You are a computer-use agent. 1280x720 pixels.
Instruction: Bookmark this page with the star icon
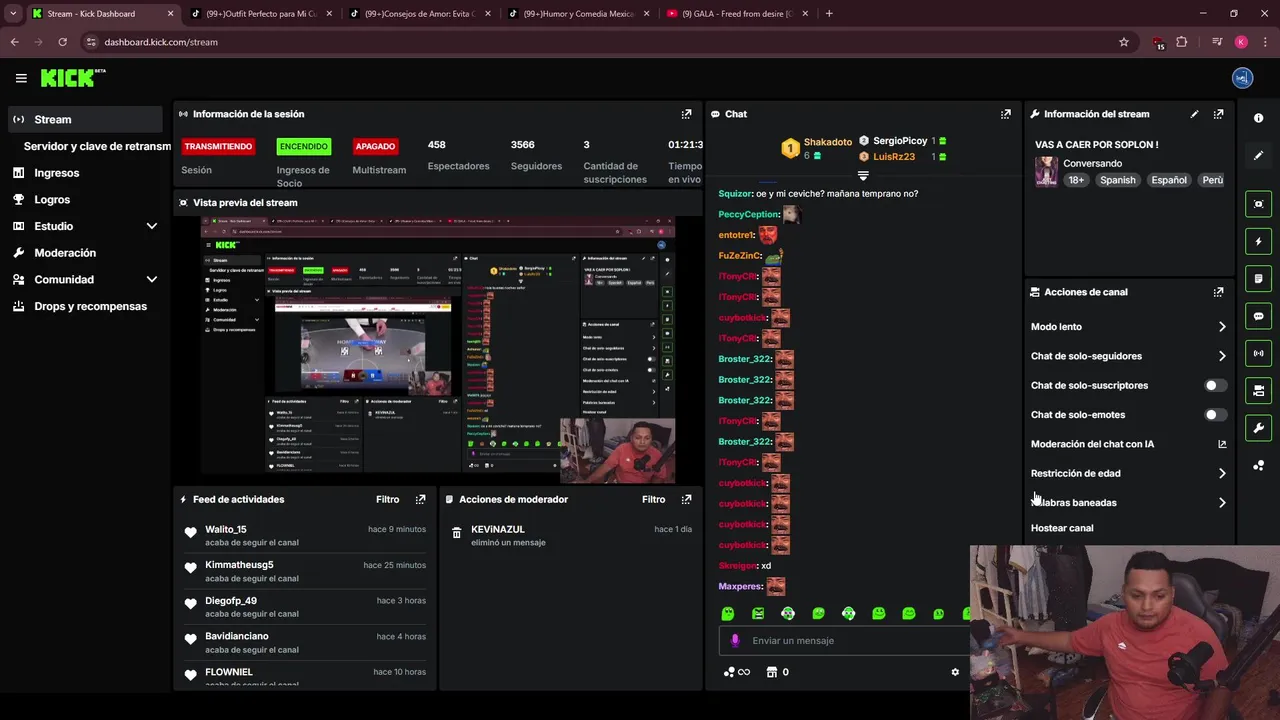[x=1124, y=42]
